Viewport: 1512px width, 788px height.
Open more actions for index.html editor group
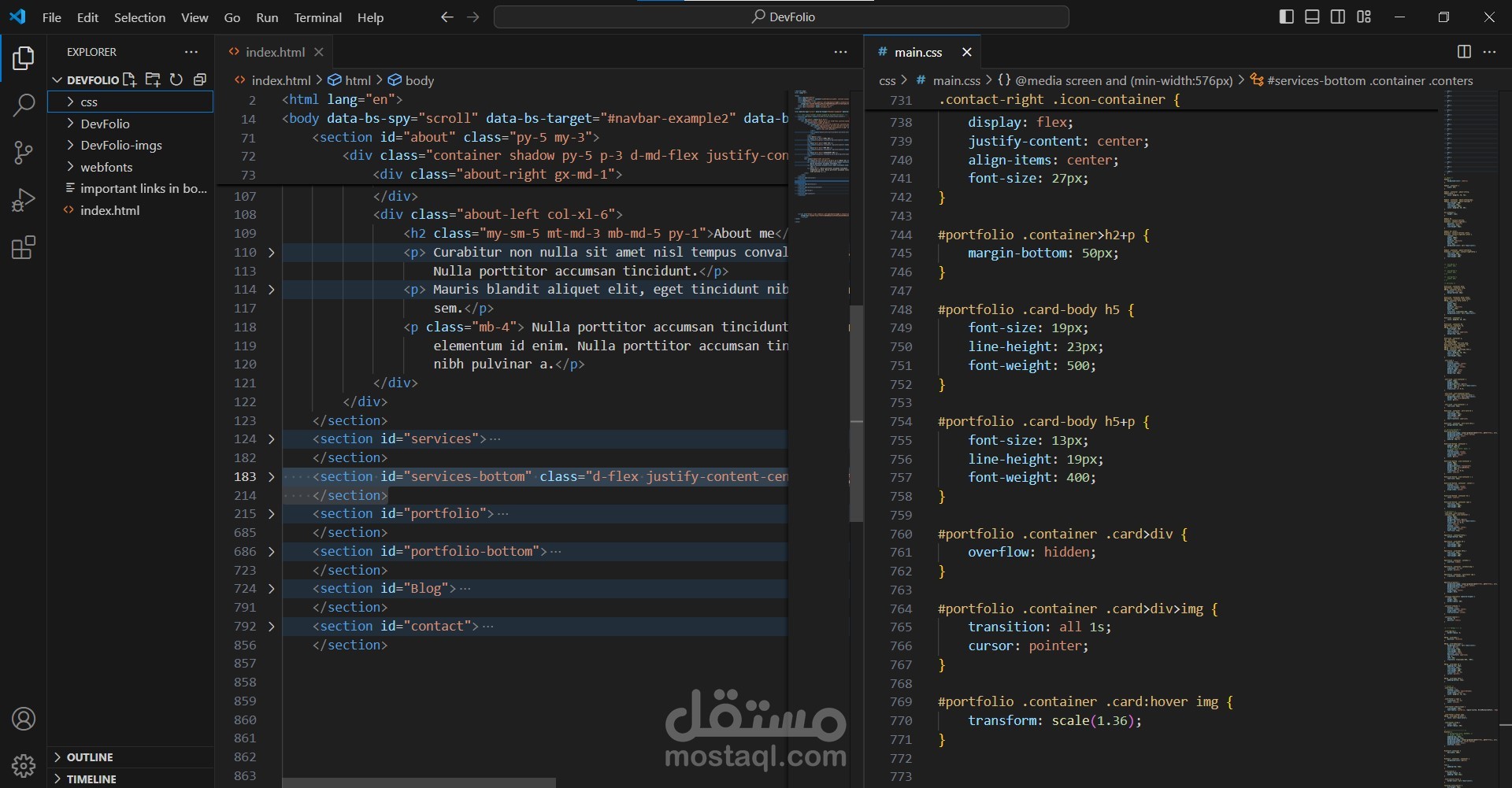click(841, 52)
